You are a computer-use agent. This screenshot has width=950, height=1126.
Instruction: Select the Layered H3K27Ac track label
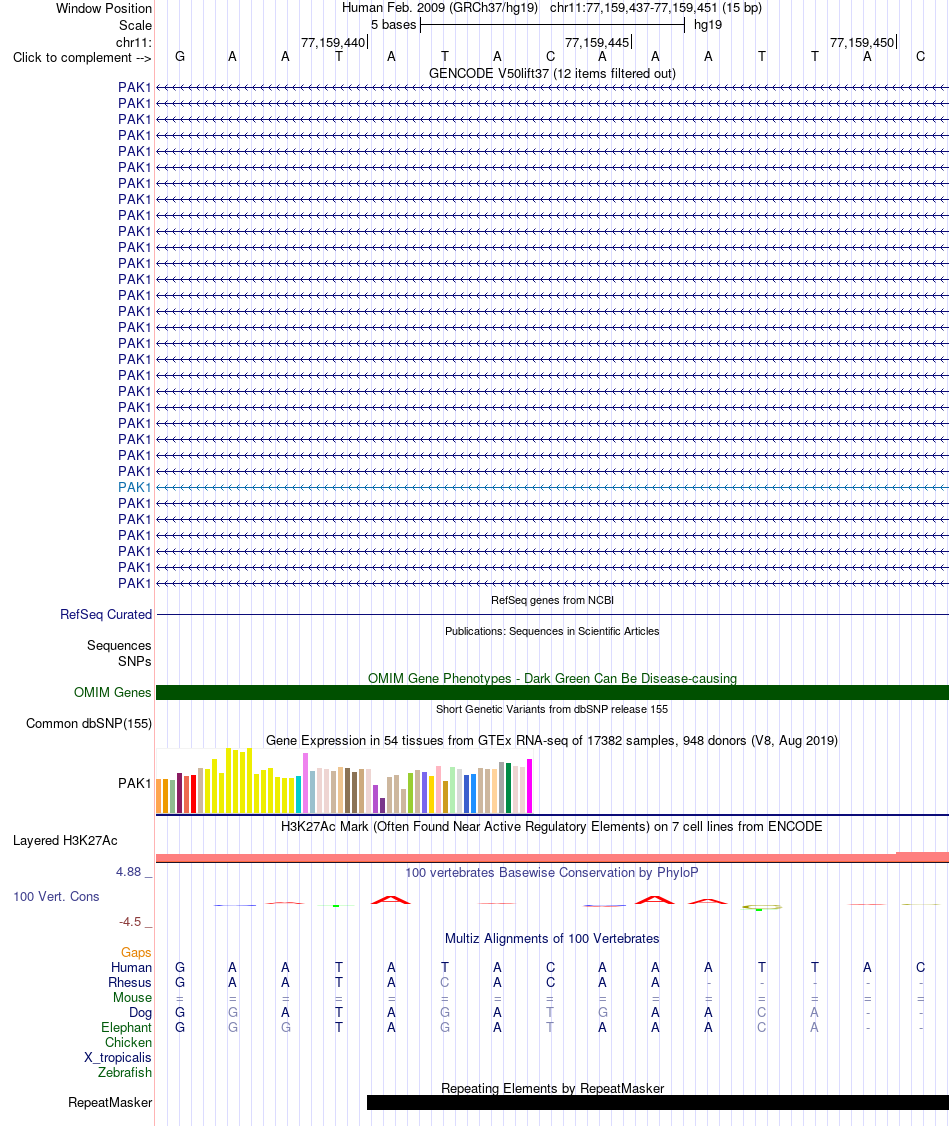point(65,840)
